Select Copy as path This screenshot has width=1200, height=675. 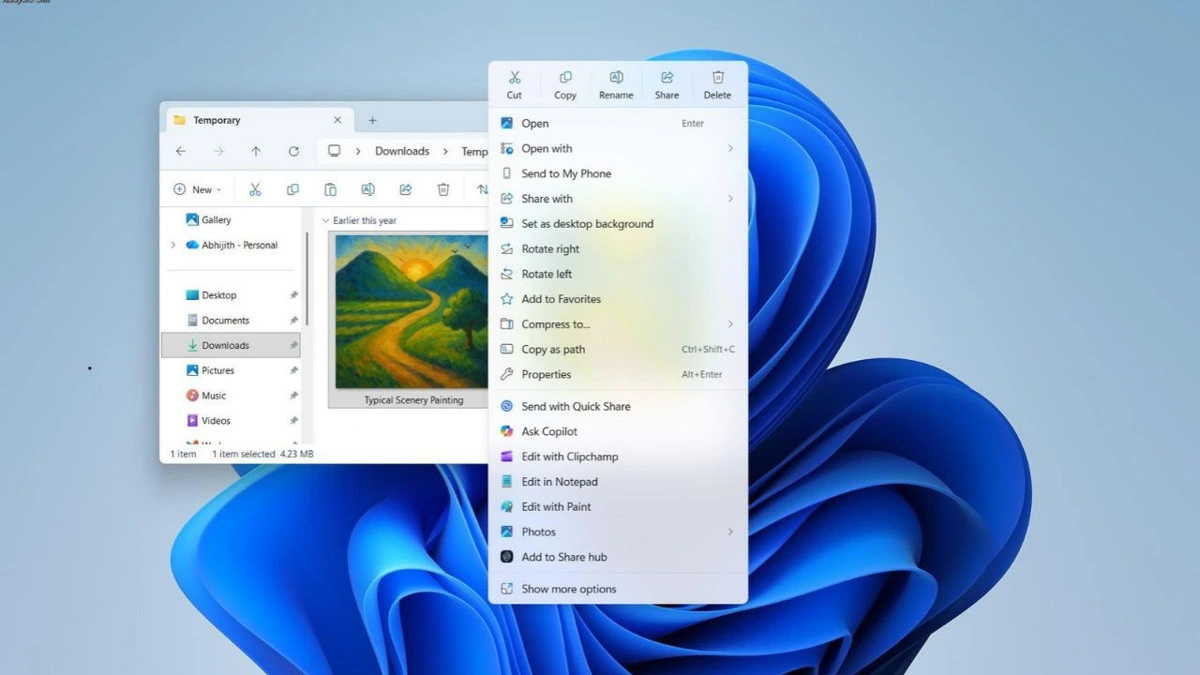pyautogui.click(x=618, y=349)
